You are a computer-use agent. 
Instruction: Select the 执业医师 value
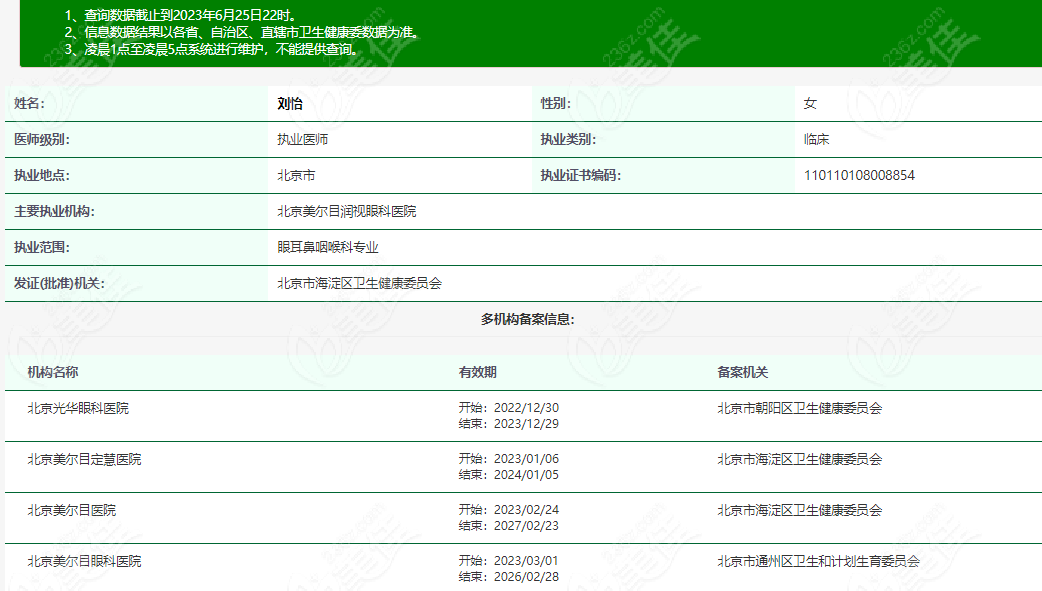coord(302,140)
